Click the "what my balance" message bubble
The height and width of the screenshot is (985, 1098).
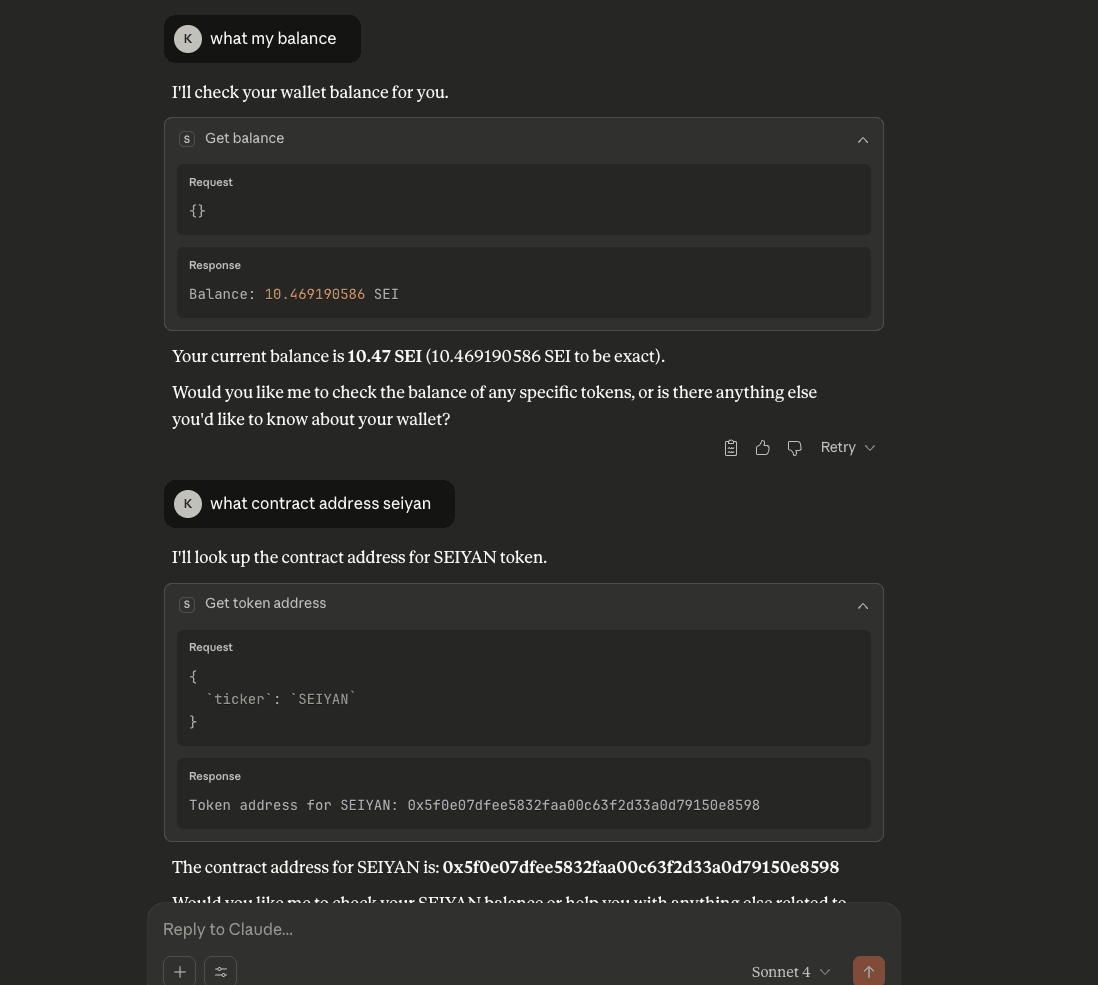point(273,39)
